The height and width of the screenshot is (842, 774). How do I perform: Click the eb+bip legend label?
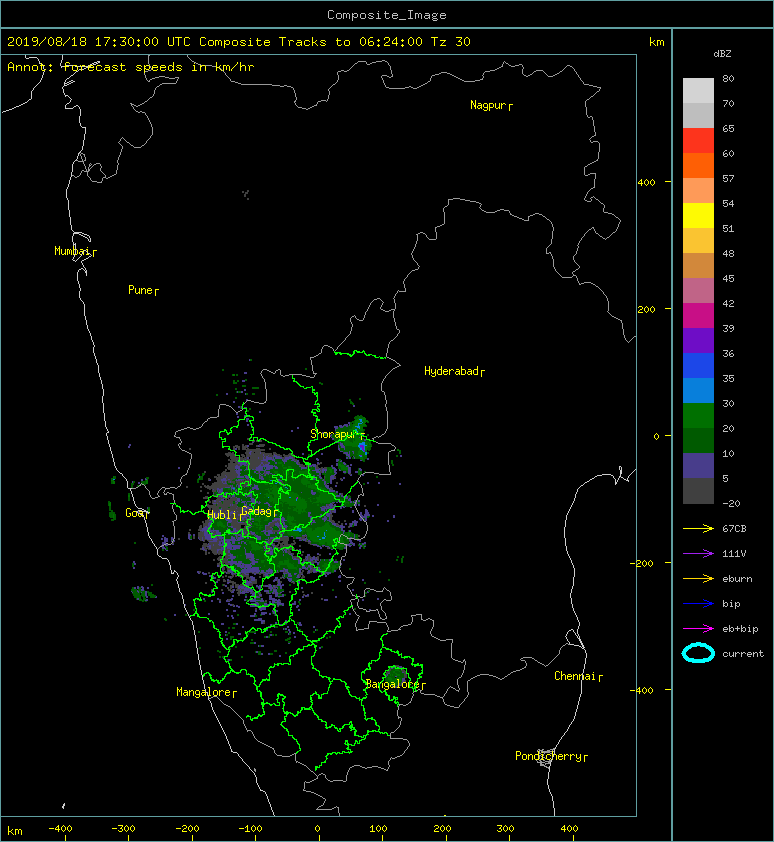(740, 629)
